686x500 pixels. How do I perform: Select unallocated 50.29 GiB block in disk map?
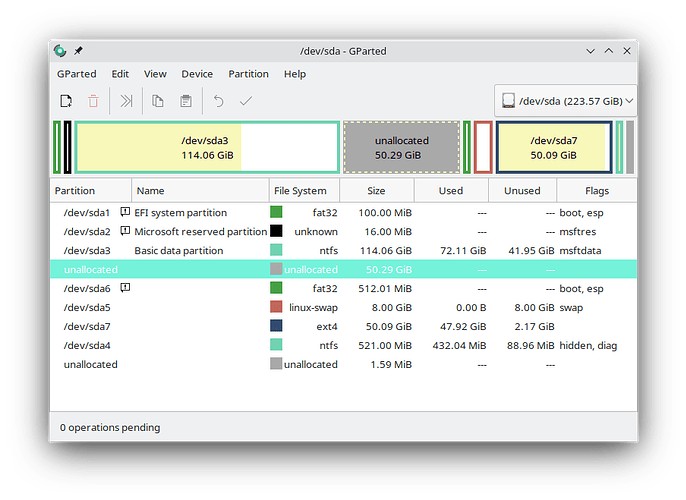[x=402, y=147]
